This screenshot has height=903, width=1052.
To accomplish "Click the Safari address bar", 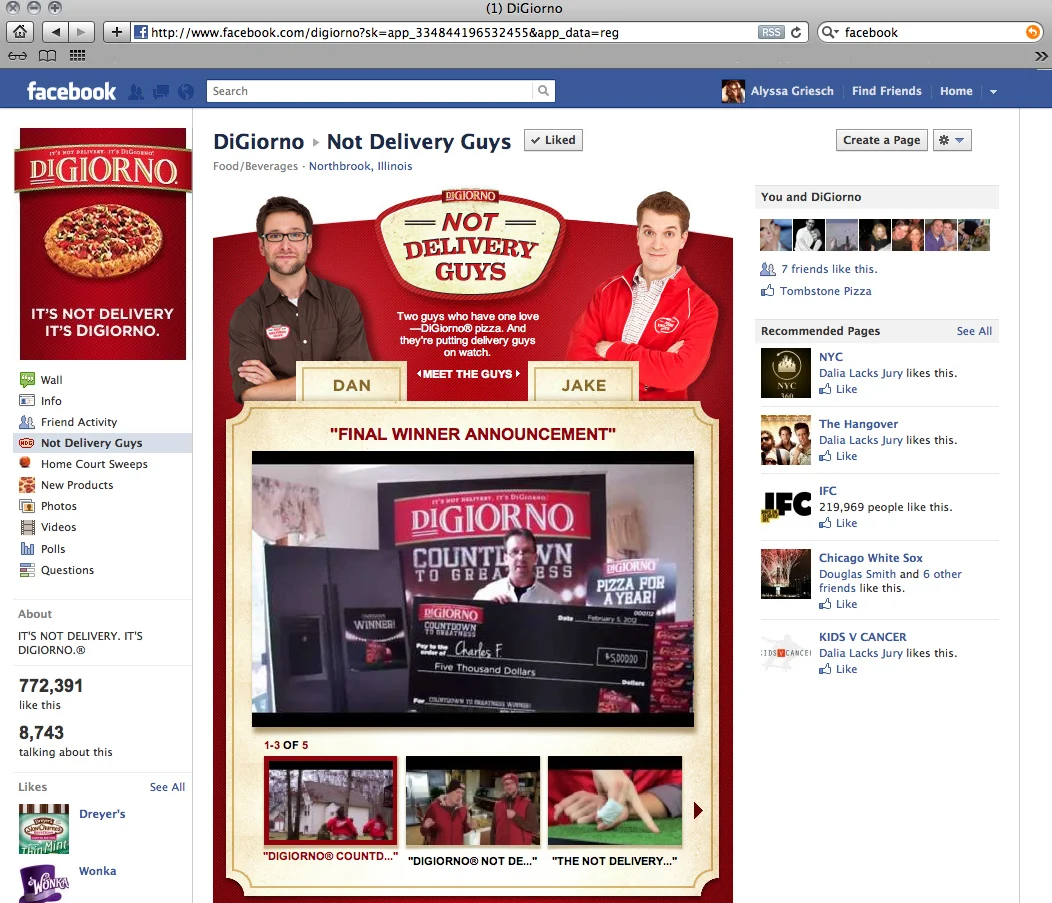I will (x=443, y=32).
